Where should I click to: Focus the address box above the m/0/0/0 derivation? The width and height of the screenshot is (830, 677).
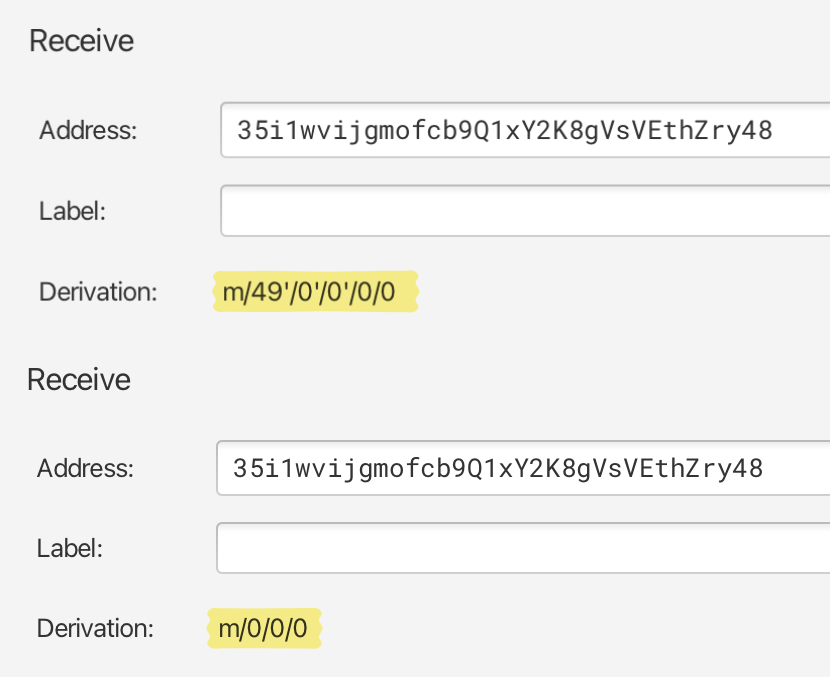pyautogui.click(x=522, y=468)
